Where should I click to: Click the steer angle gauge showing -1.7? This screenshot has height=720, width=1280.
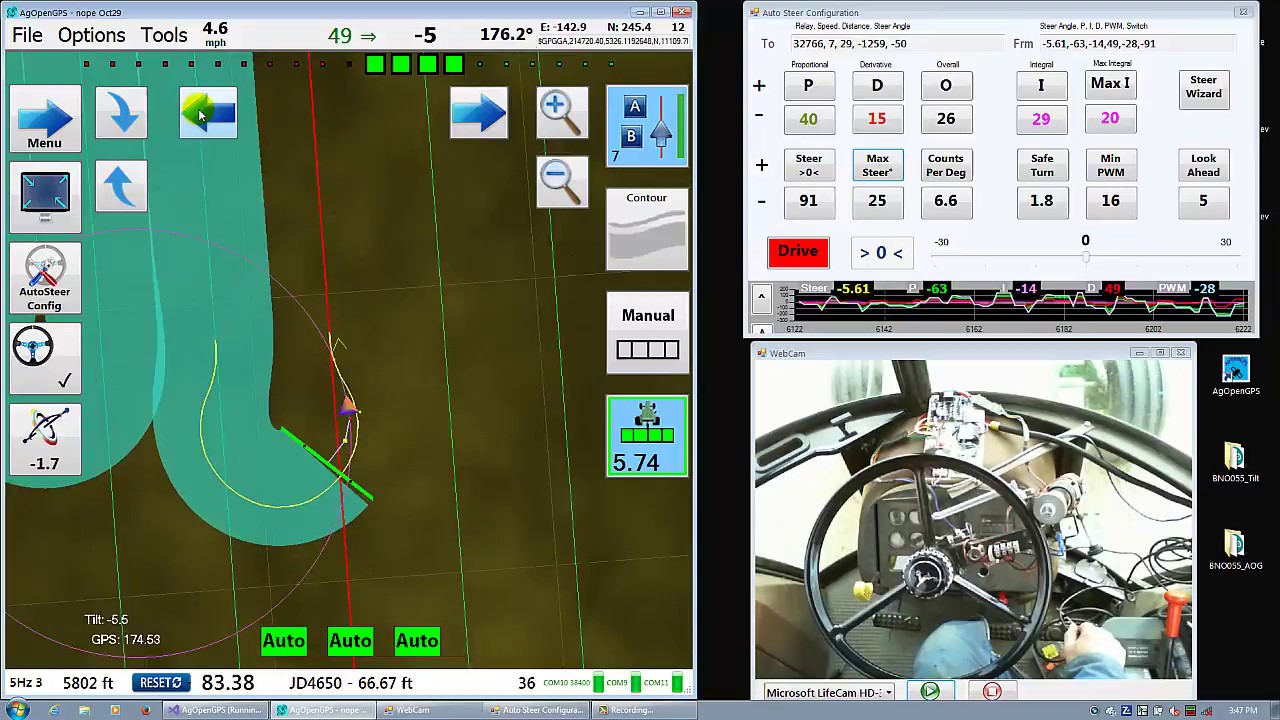click(45, 439)
